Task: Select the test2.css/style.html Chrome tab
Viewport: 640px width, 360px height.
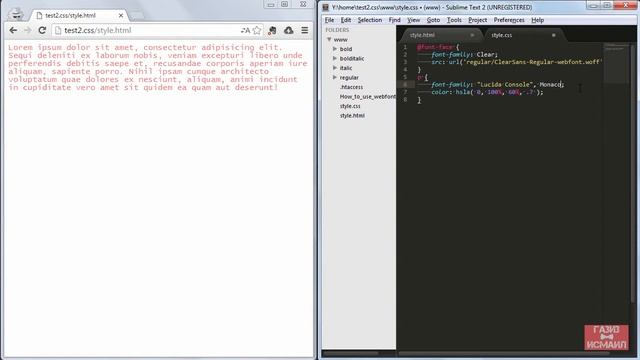Action: coord(79,16)
